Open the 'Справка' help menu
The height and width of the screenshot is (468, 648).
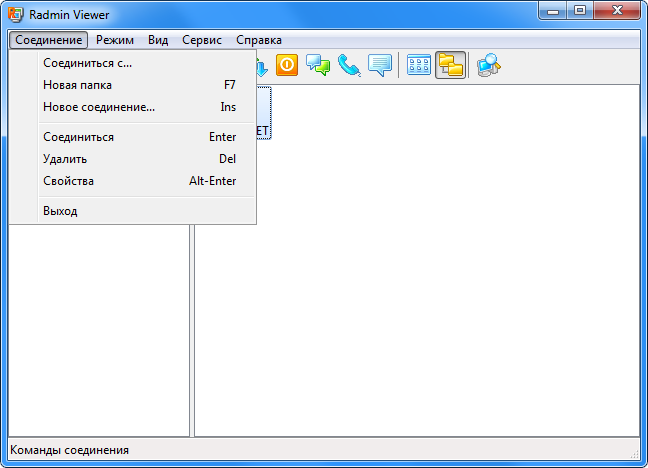click(x=259, y=40)
